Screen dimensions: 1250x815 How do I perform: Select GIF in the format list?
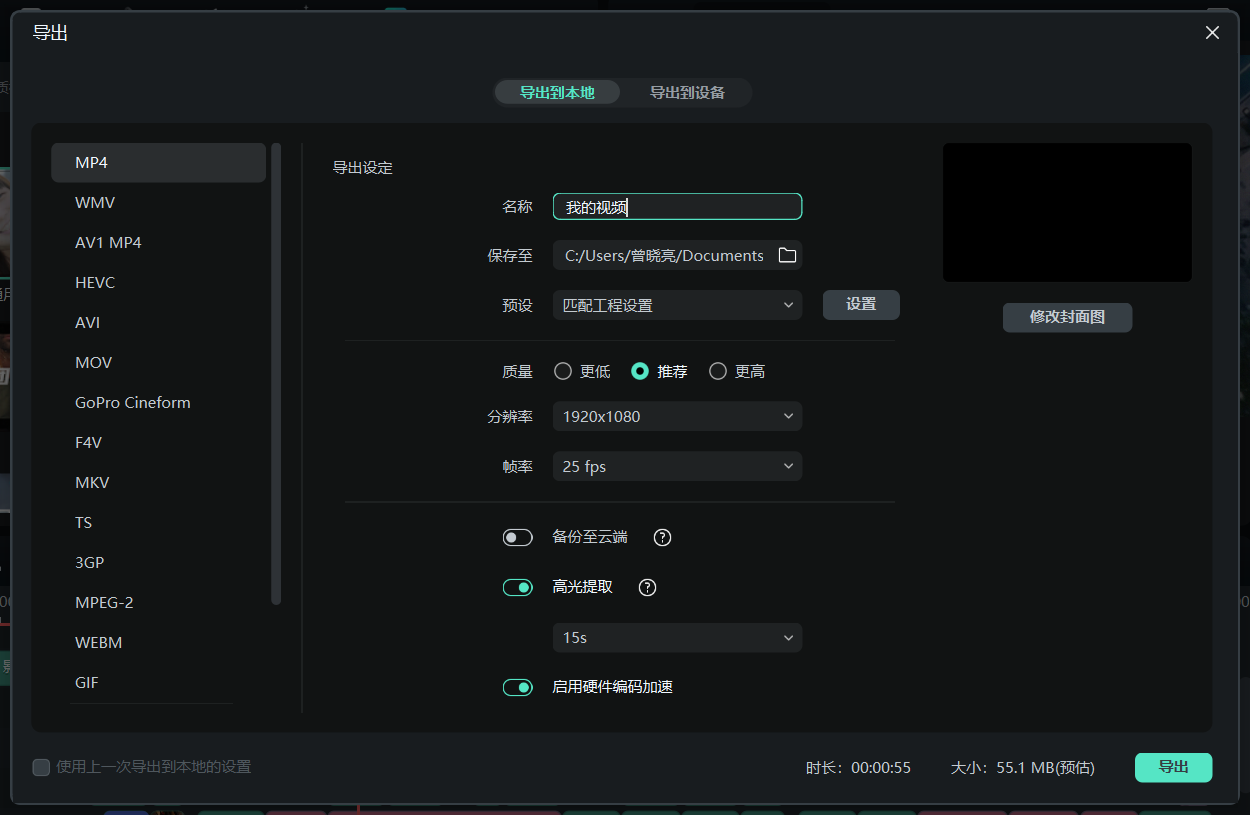pyautogui.click(x=86, y=682)
